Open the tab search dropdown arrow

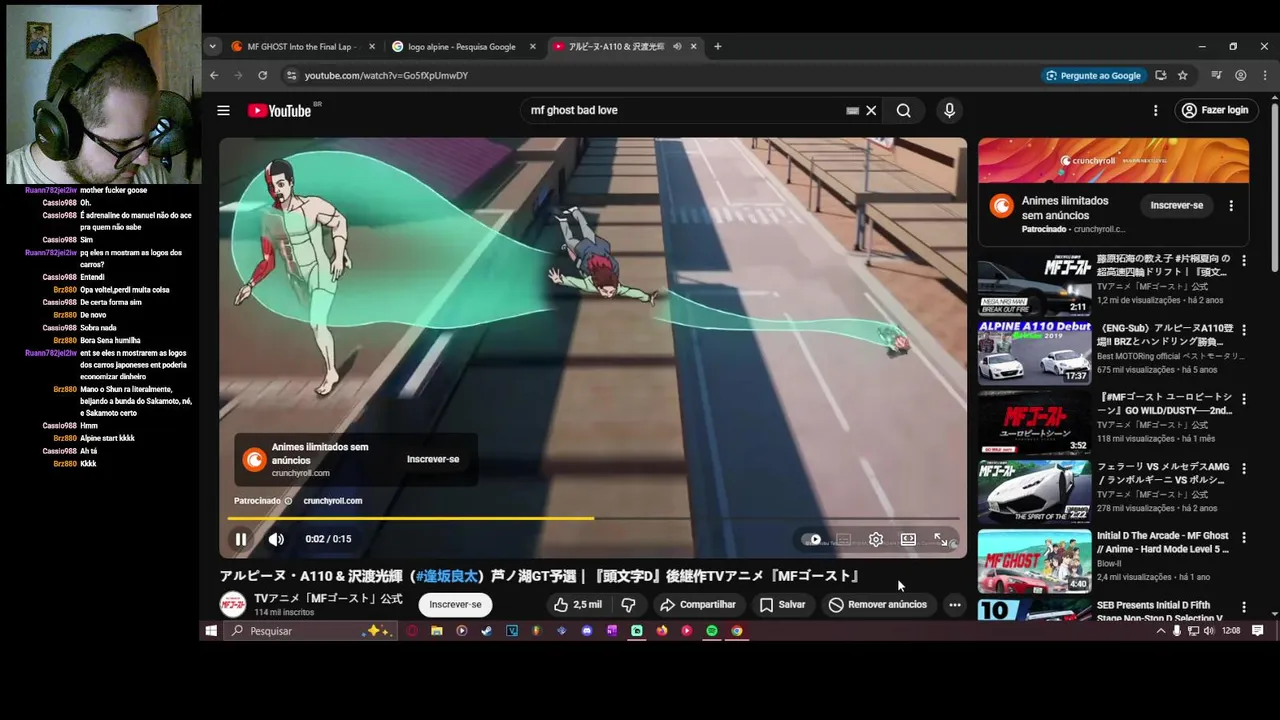(x=212, y=46)
